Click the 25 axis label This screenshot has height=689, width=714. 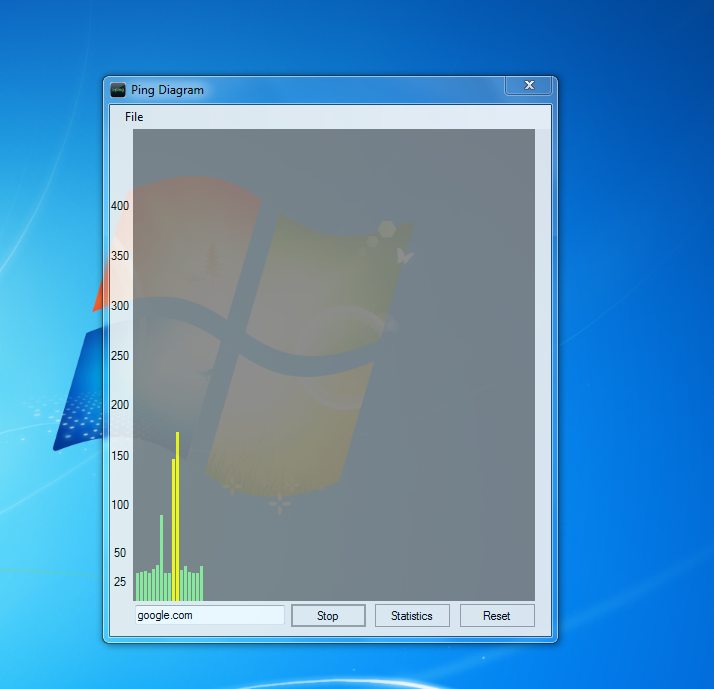[120, 582]
